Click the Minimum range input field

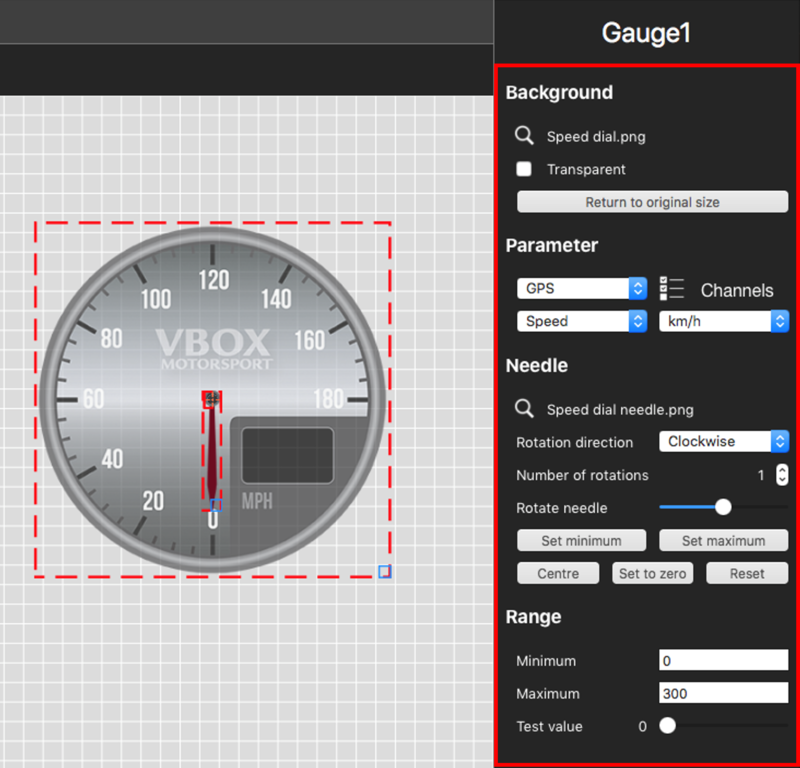pyautogui.click(x=723, y=660)
